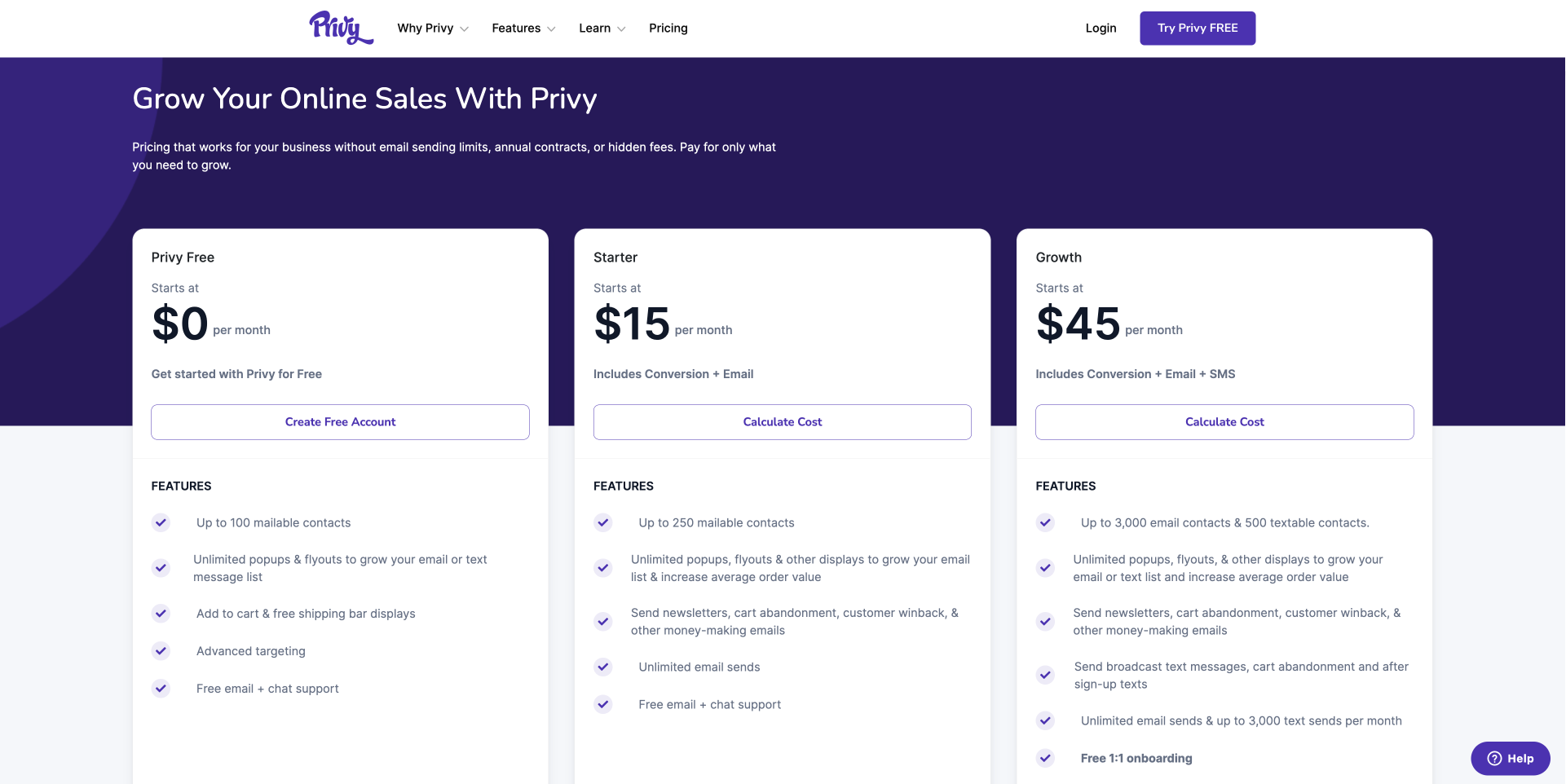Expand the Learn navigation dropdown
This screenshot has width=1566, height=784.
[601, 28]
